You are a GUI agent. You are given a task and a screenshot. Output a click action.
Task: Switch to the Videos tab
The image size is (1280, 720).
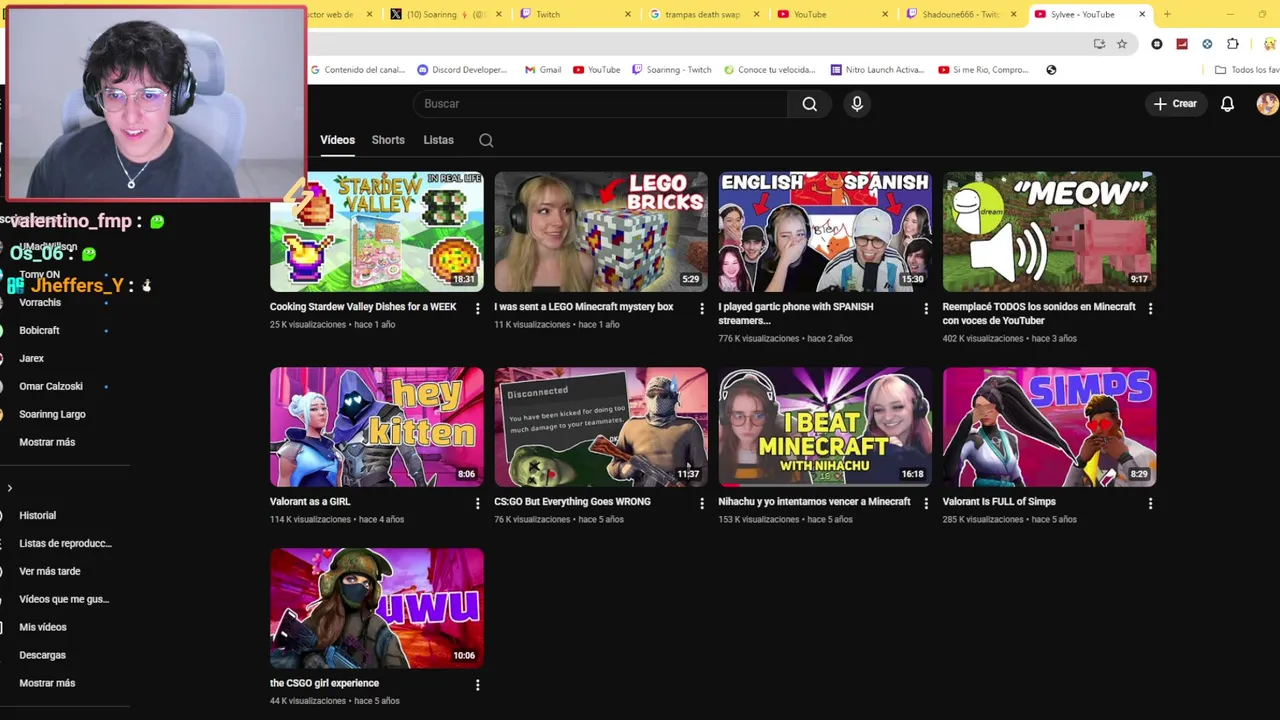coord(337,140)
